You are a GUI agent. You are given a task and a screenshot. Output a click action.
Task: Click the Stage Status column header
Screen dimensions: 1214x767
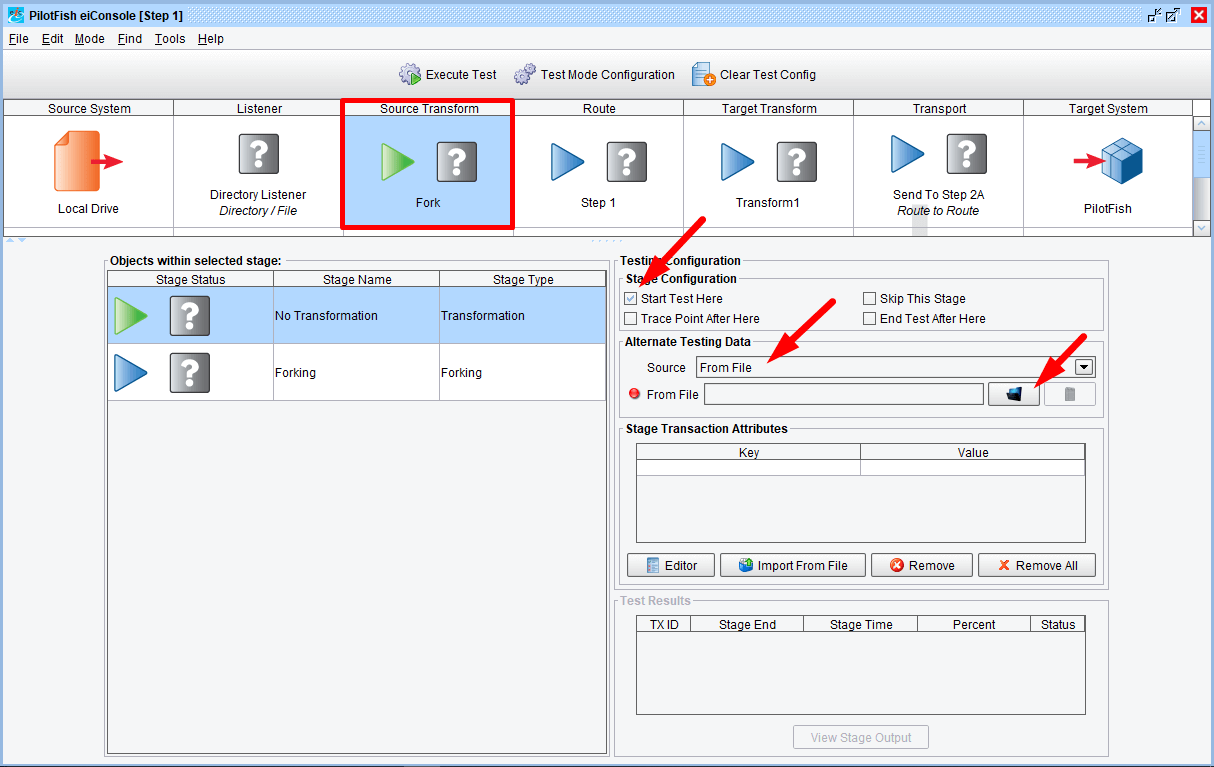191,279
